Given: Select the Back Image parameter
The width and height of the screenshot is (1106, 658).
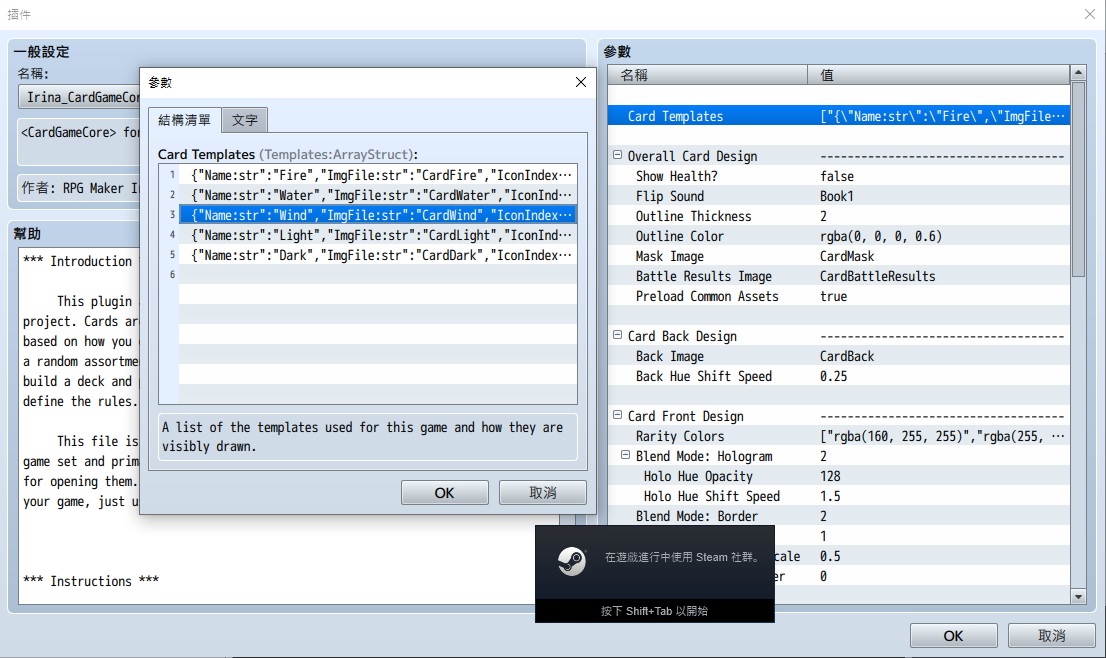Looking at the screenshot, I should tap(839, 356).
